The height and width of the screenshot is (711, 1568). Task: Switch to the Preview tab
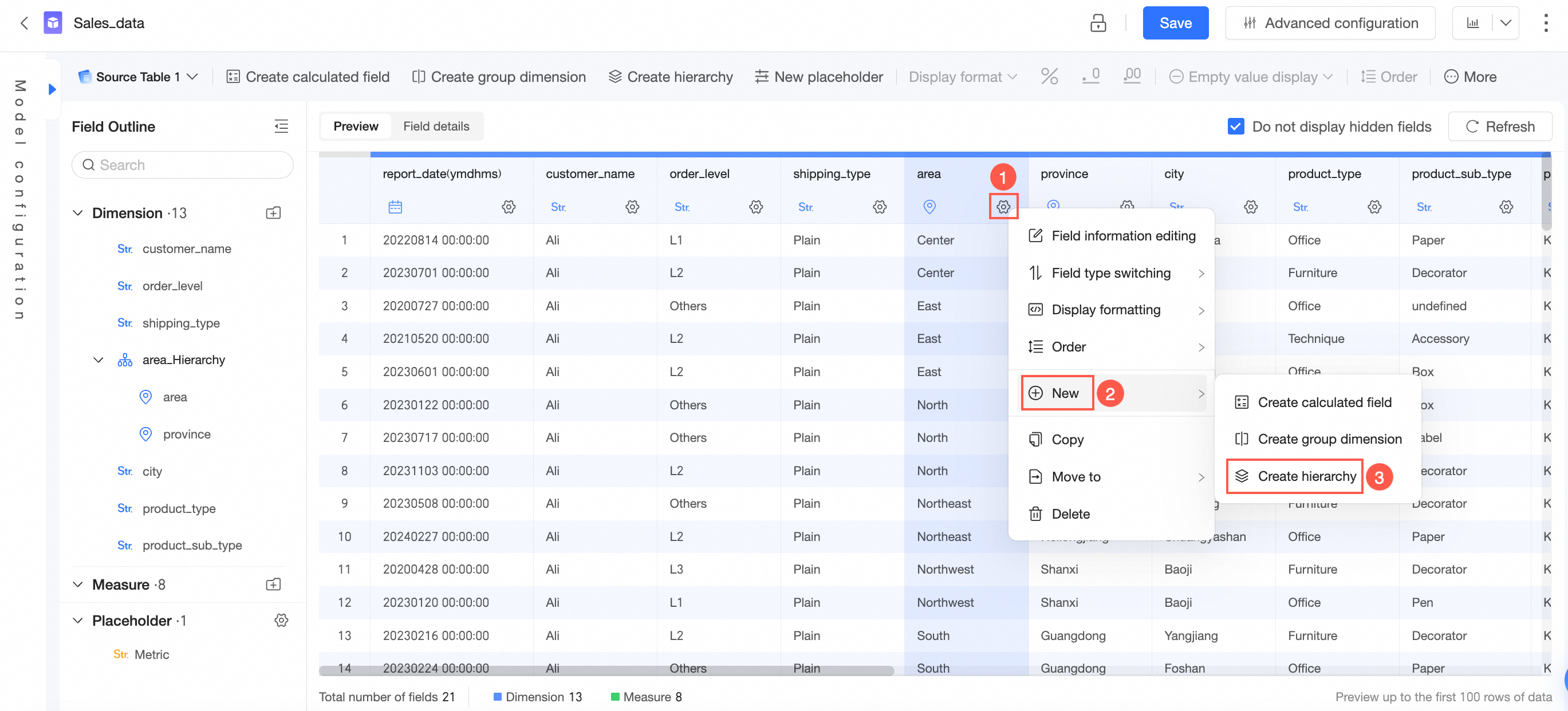[x=356, y=127]
